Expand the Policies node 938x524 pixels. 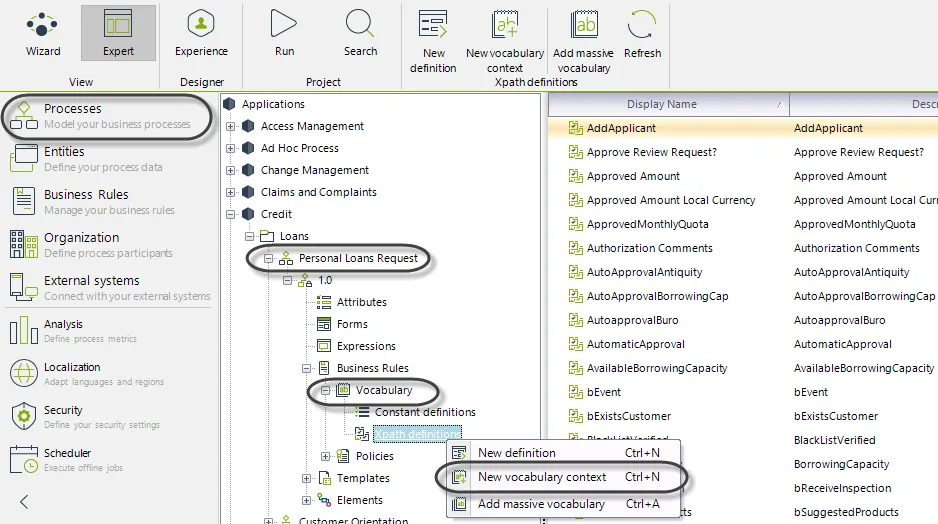[x=325, y=456]
